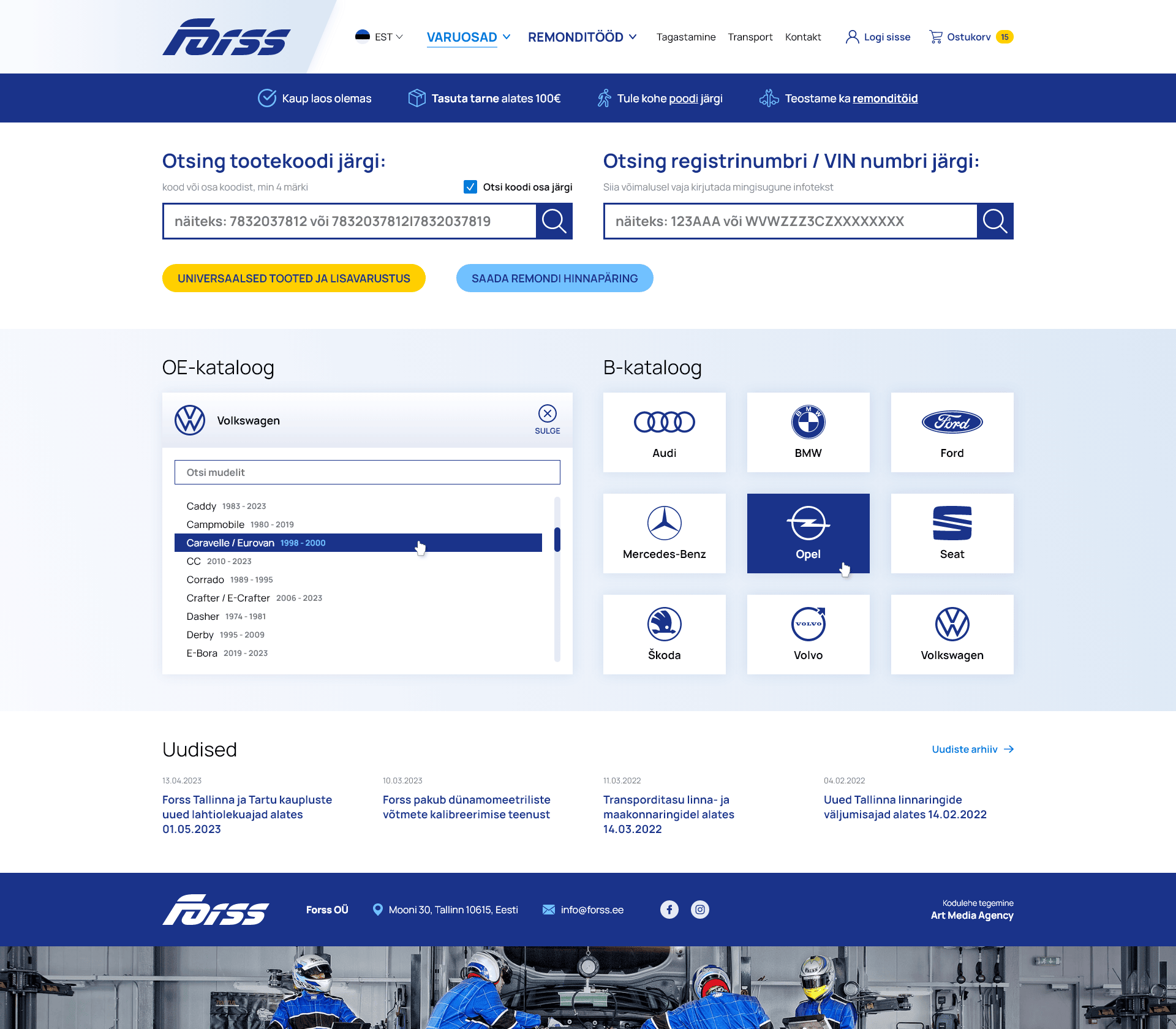Select E-Bora 2019 - 2023 model
Viewport: 1176px width, 1029px height.
tap(358, 653)
